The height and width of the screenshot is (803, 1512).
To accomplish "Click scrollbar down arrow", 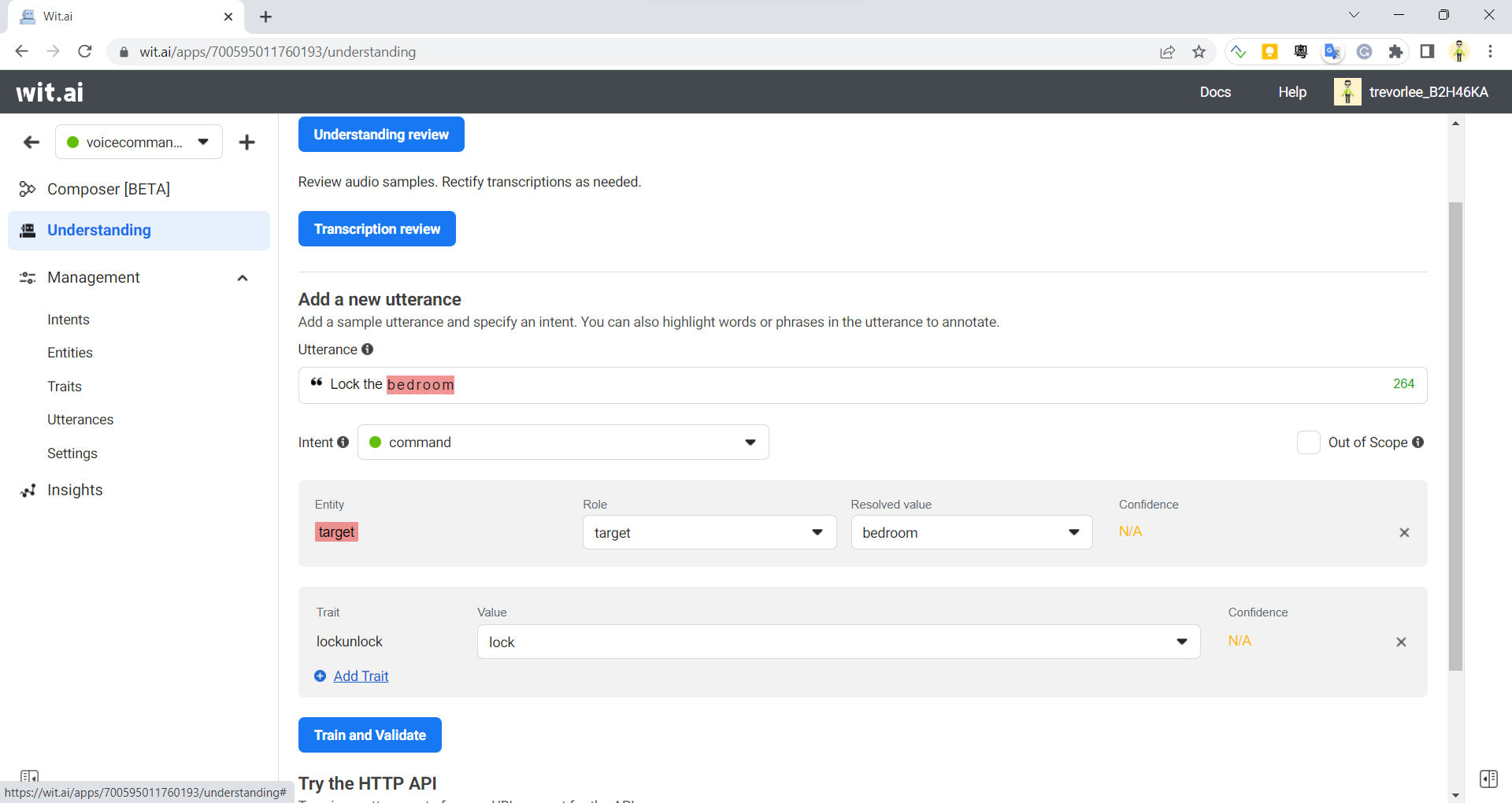I will point(1456,795).
